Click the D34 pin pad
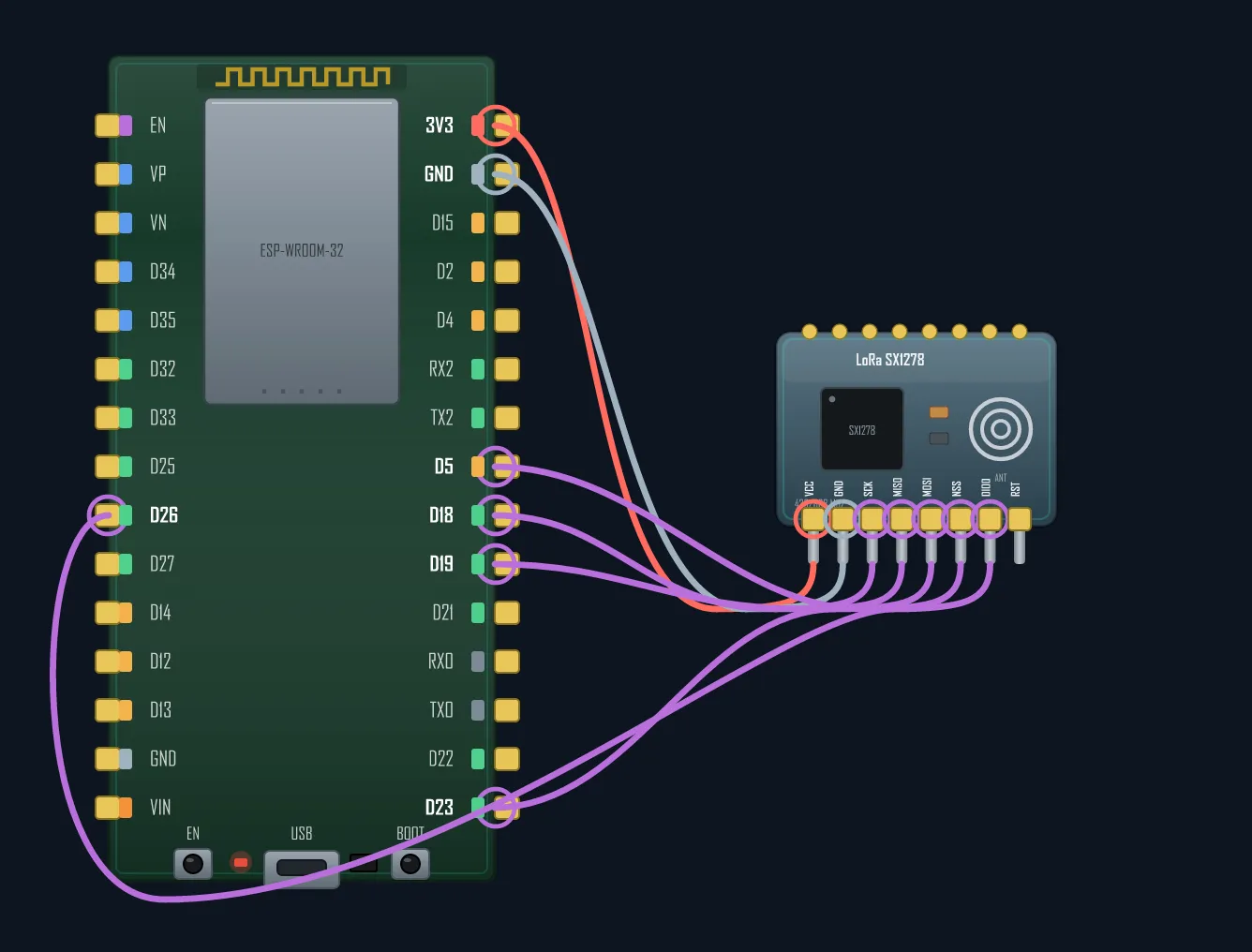 (x=108, y=272)
